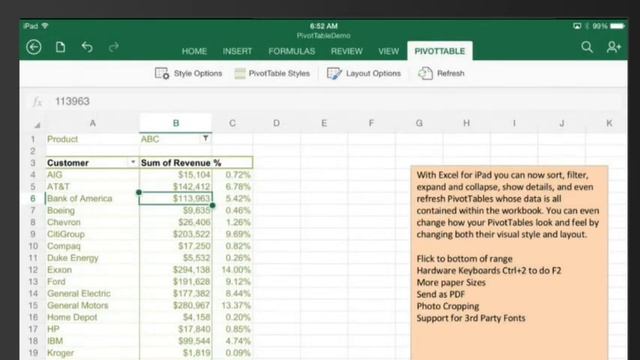Select the Boeing customer cell
The image size is (640, 360).
tap(93, 211)
